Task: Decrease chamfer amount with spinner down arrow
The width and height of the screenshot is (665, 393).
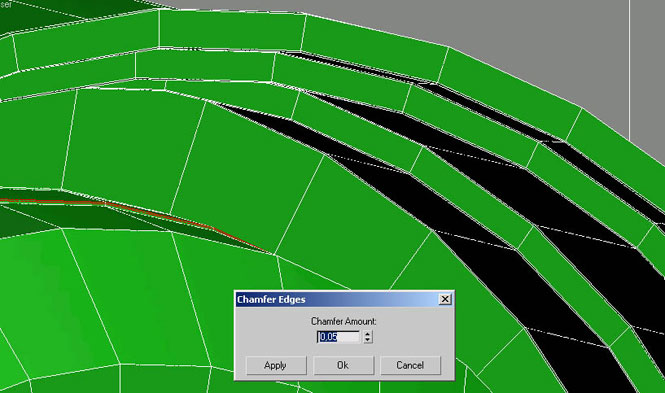Action: click(x=368, y=340)
